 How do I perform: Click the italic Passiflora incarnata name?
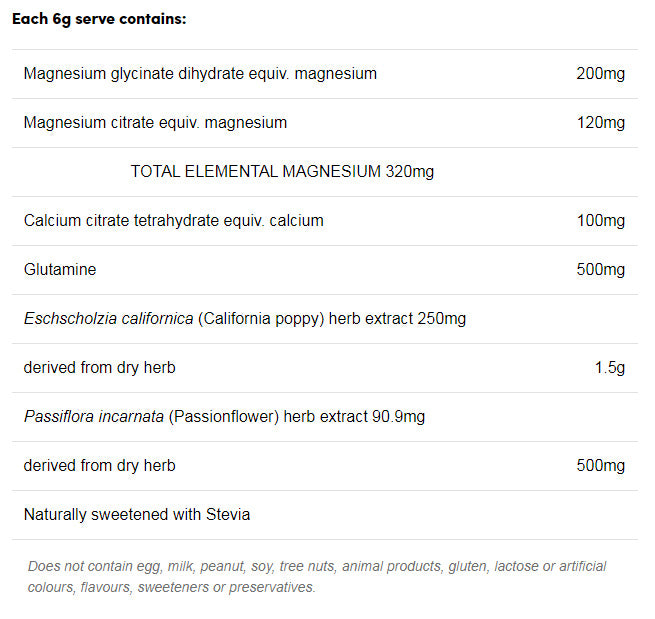tap(93, 416)
